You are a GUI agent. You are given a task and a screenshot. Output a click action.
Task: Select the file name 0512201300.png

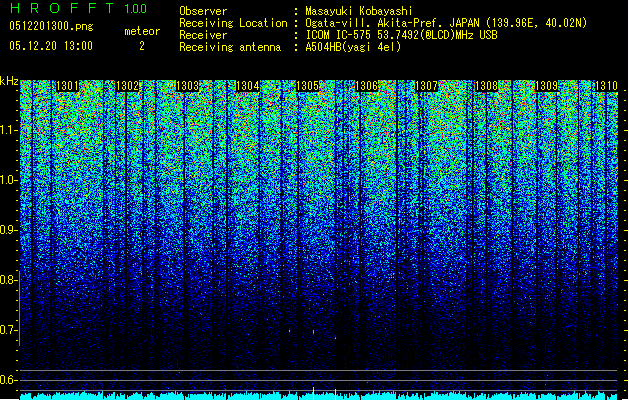pyautogui.click(x=51, y=26)
